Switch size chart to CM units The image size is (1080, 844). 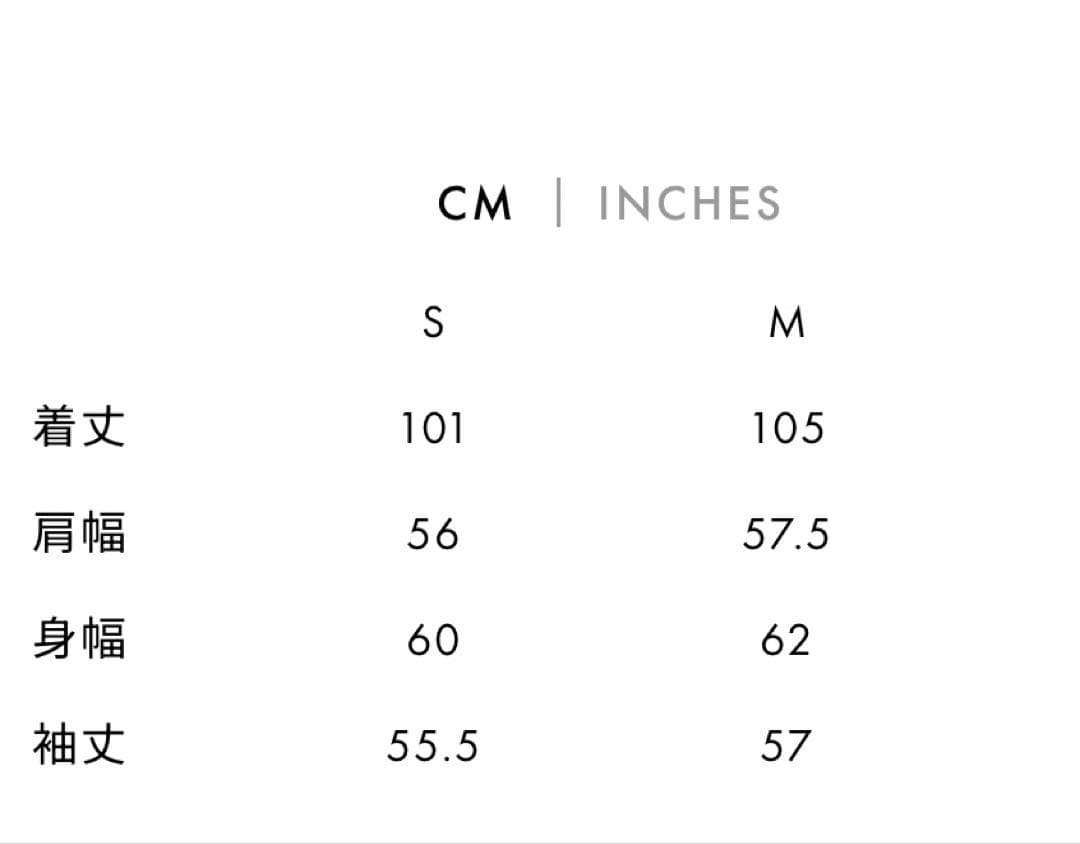click(475, 204)
